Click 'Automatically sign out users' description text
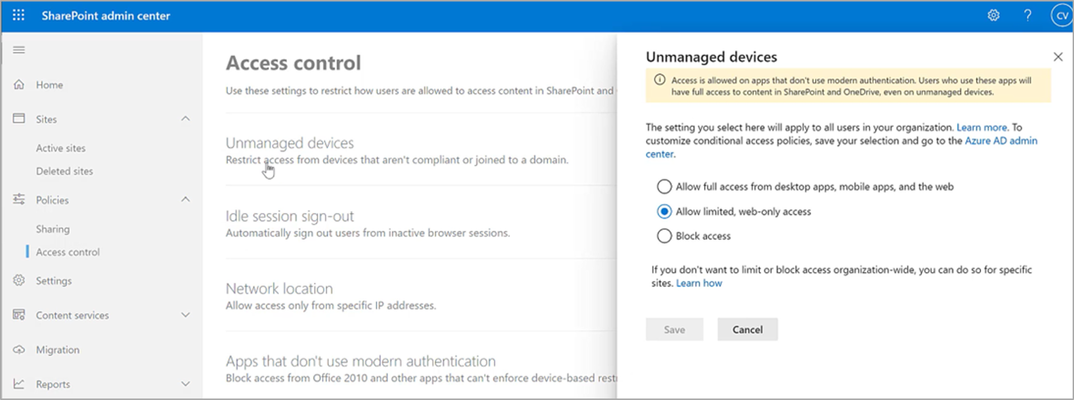Image resolution: width=1074 pixels, height=400 pixels. coord(368,233)
